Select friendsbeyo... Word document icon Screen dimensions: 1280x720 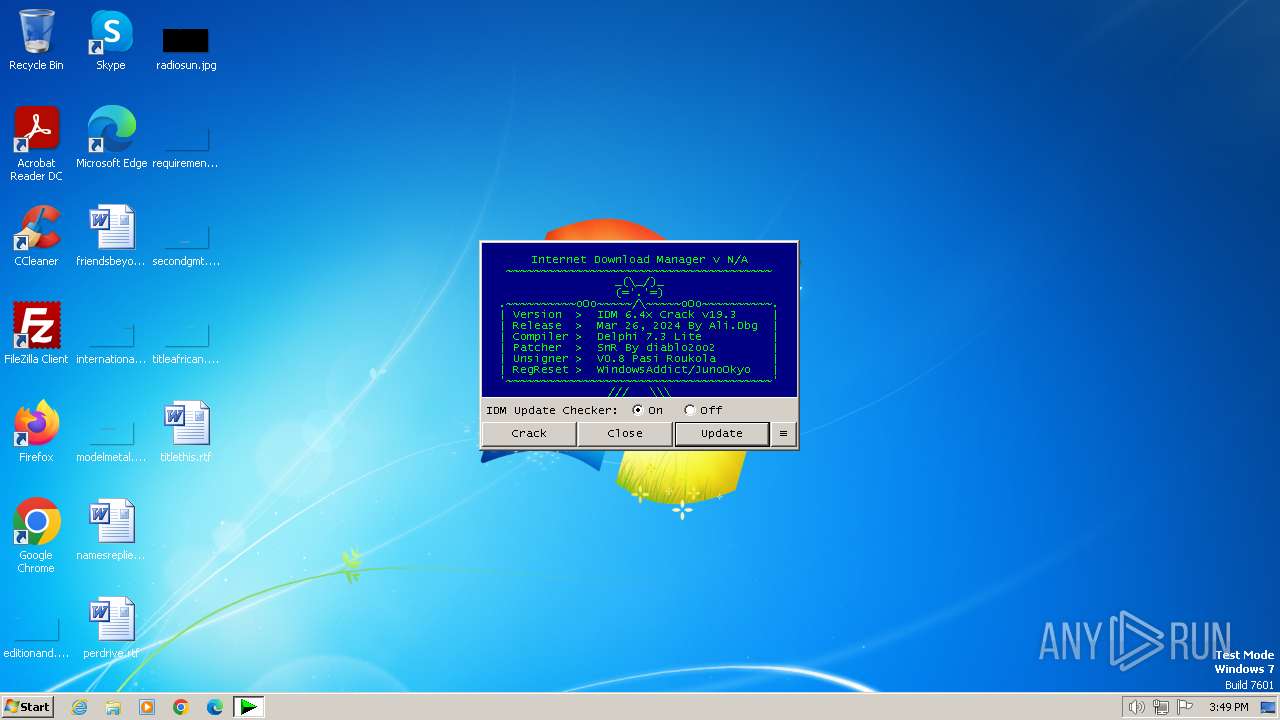[110, 236]
